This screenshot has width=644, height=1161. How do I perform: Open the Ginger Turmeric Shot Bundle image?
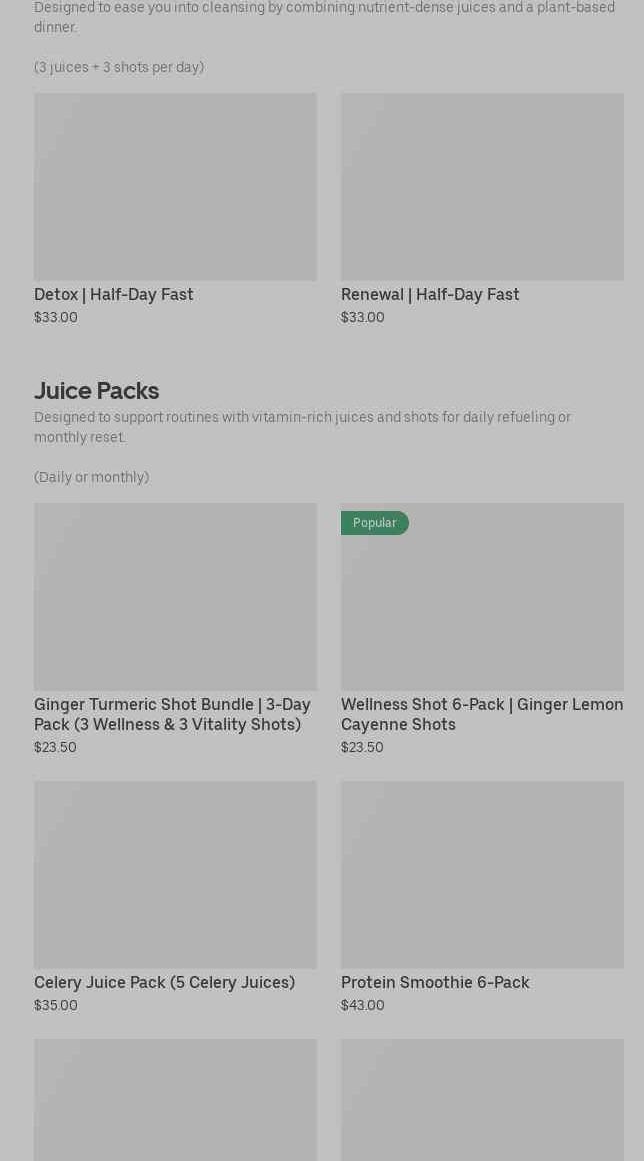175,597
